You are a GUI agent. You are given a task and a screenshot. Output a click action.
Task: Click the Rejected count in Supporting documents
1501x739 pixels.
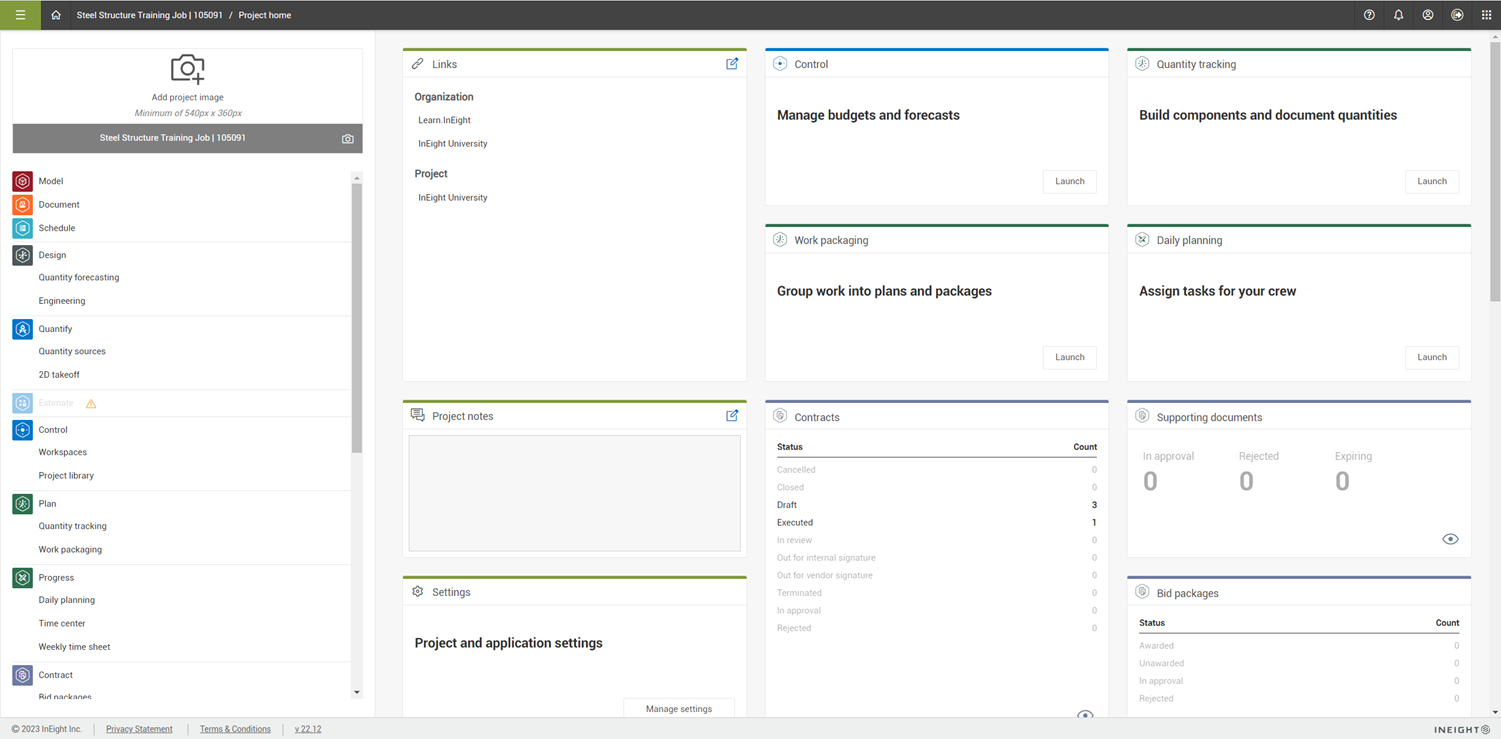point(1246,482)
